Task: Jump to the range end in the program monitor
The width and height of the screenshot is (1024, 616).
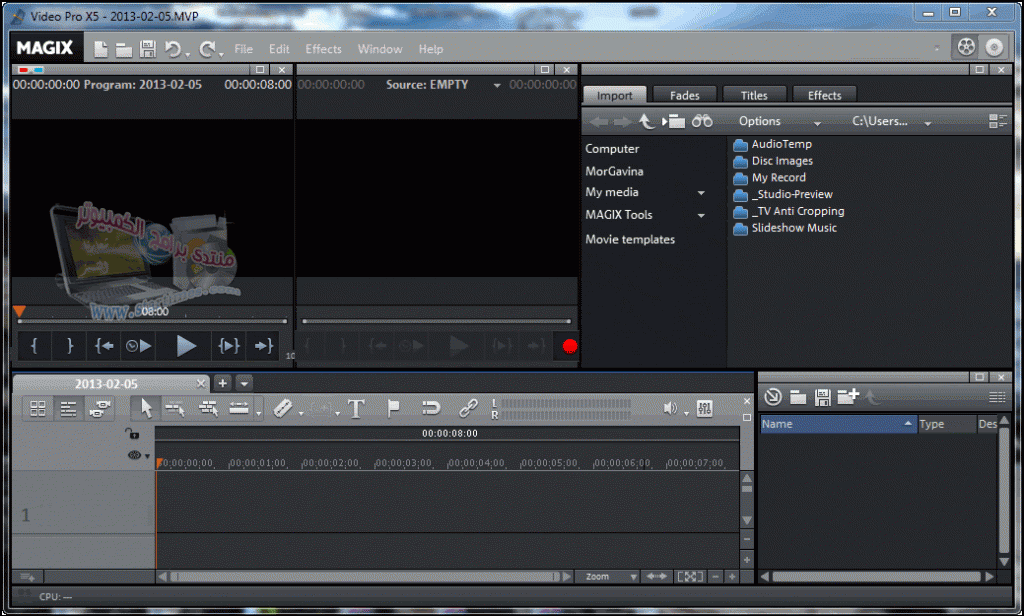Action: [263, 346]
